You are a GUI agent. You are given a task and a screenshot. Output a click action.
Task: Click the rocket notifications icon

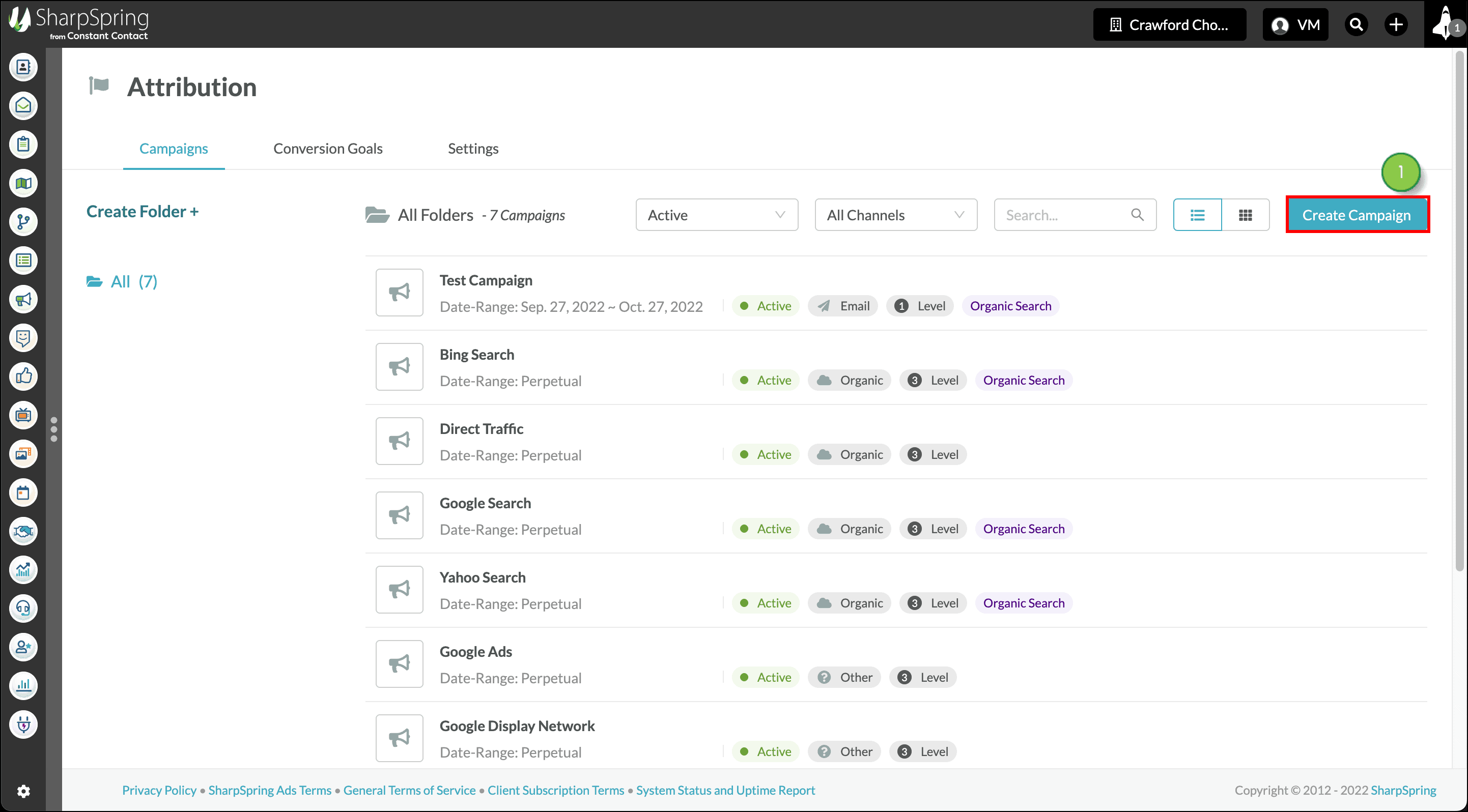[x=1446, y=24]
